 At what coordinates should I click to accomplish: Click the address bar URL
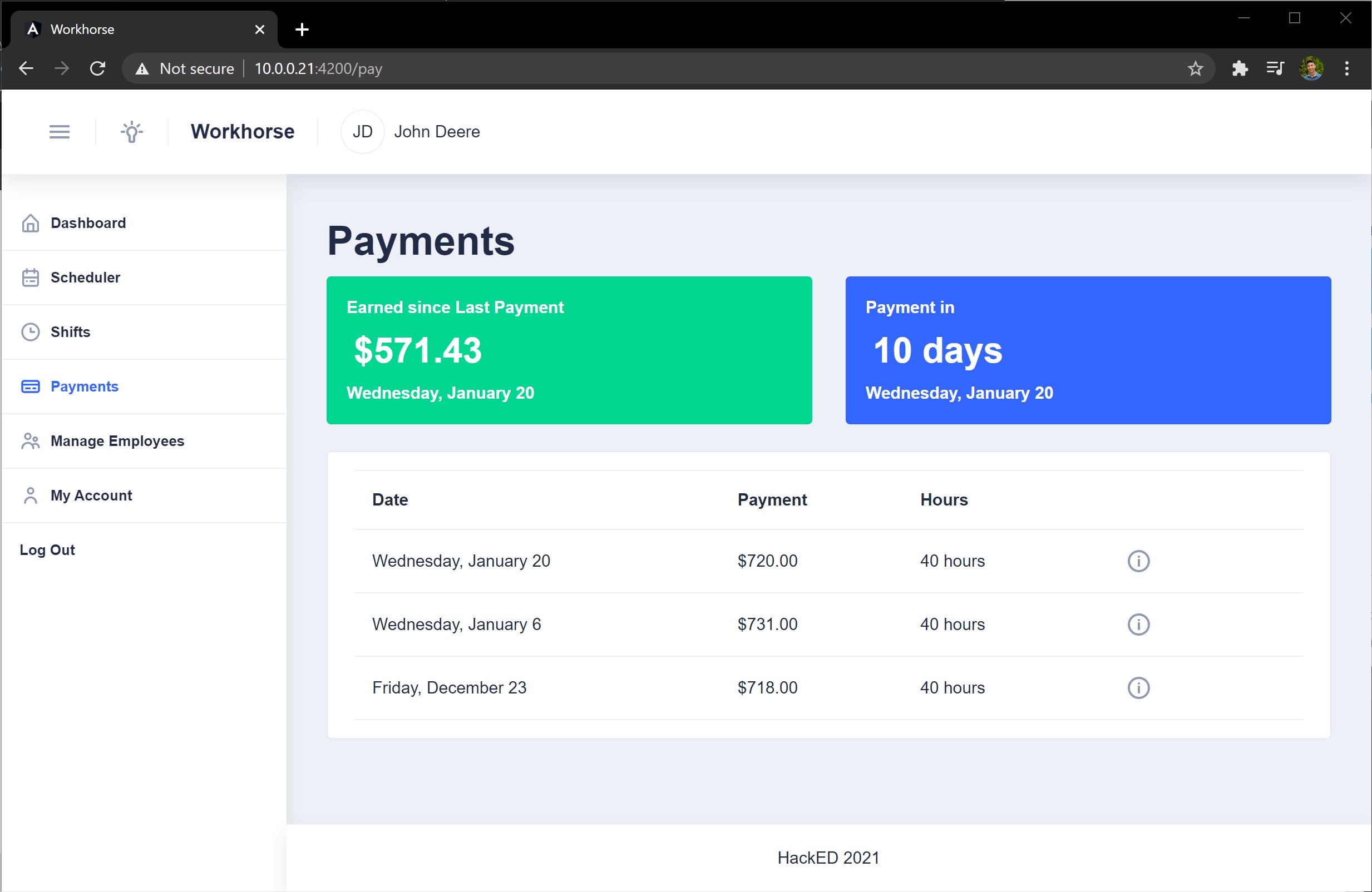(x=318, y=68)
